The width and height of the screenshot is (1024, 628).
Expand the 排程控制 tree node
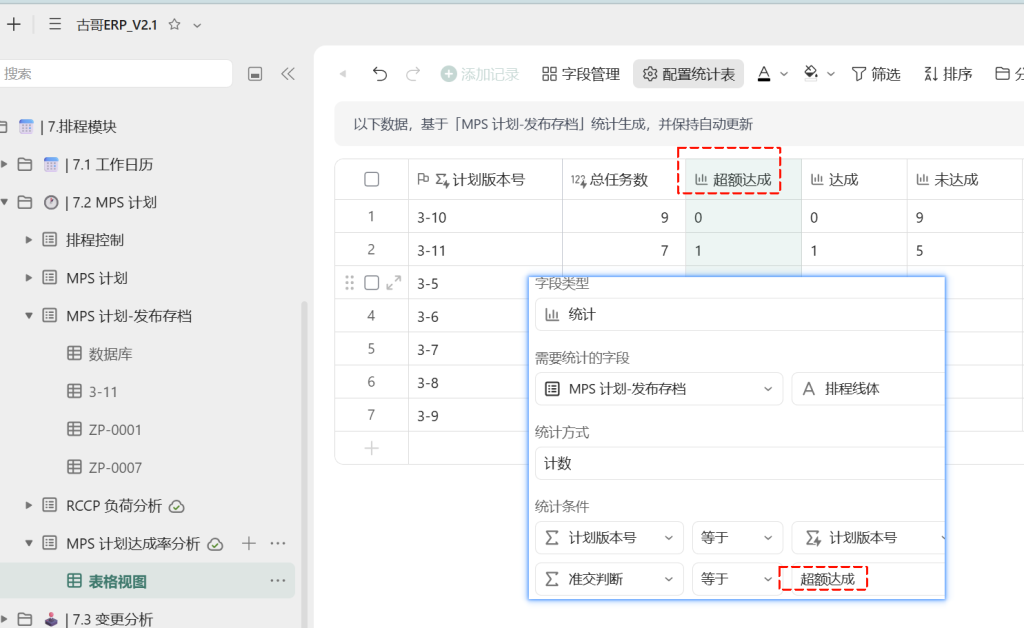(29, 240)
